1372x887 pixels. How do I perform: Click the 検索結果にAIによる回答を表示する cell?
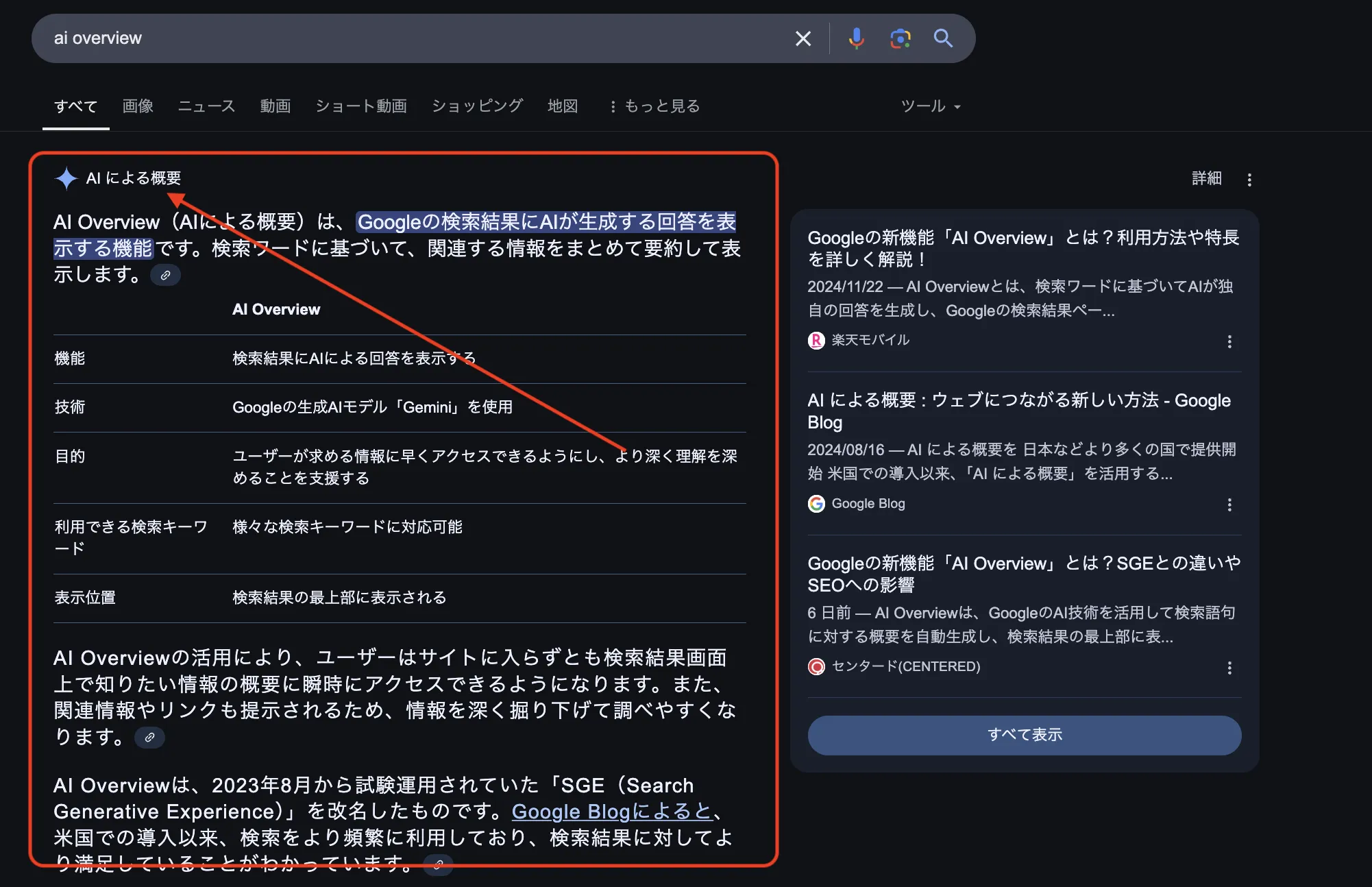tap(354, 359)
